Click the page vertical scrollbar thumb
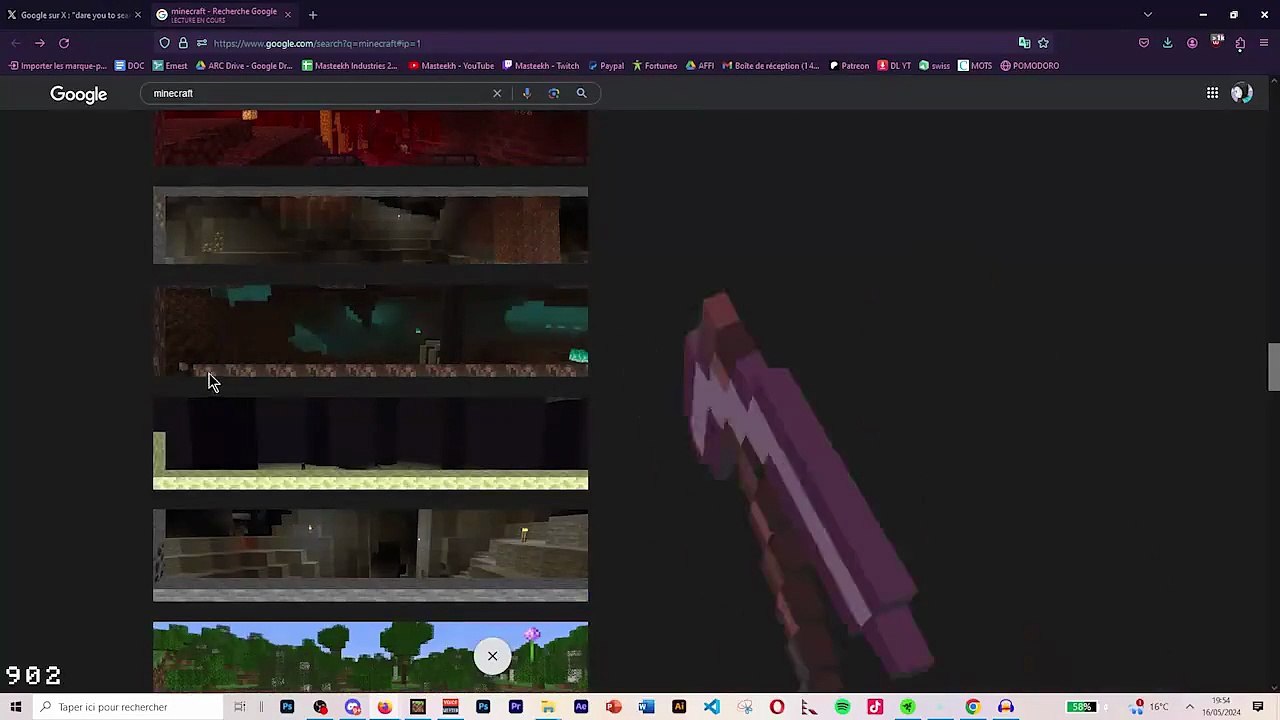Screen dimensions: 1280x720 [1273, 367]
